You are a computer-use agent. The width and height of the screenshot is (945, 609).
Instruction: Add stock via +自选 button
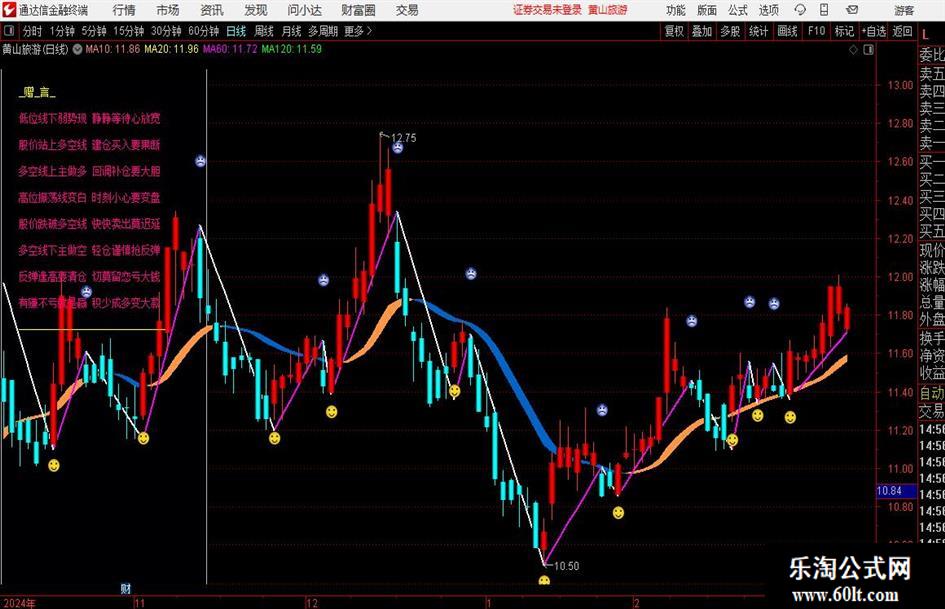[873, 31]
